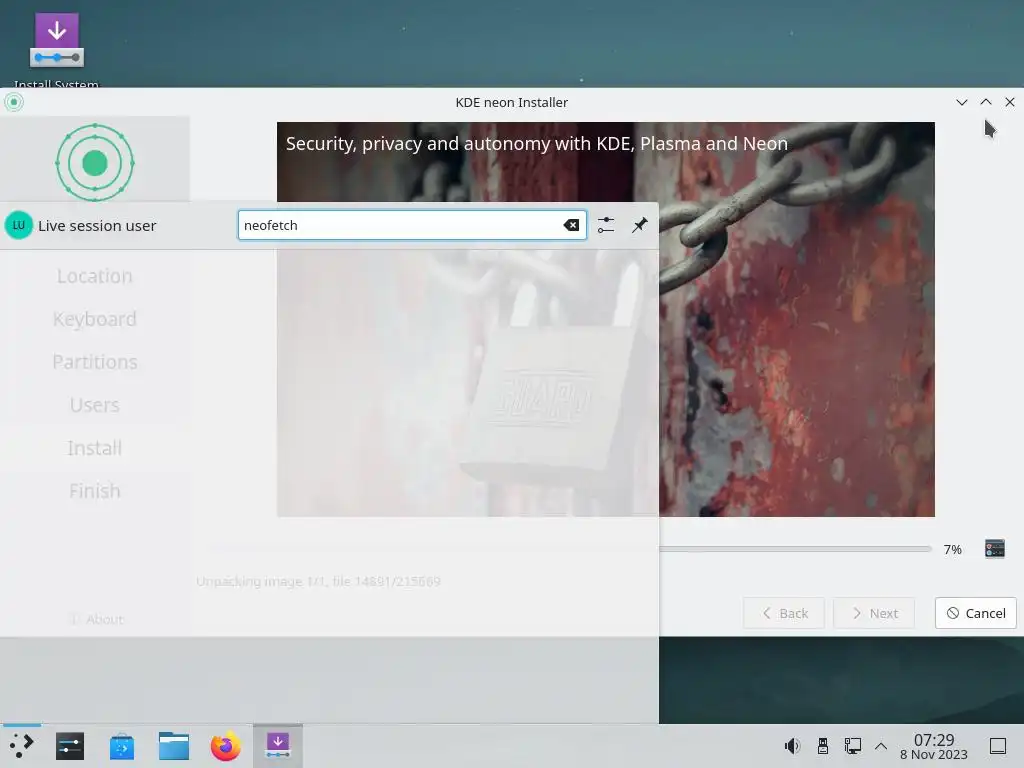
Task: Open the volume control in the tray
Action: (x=792, y=746)
